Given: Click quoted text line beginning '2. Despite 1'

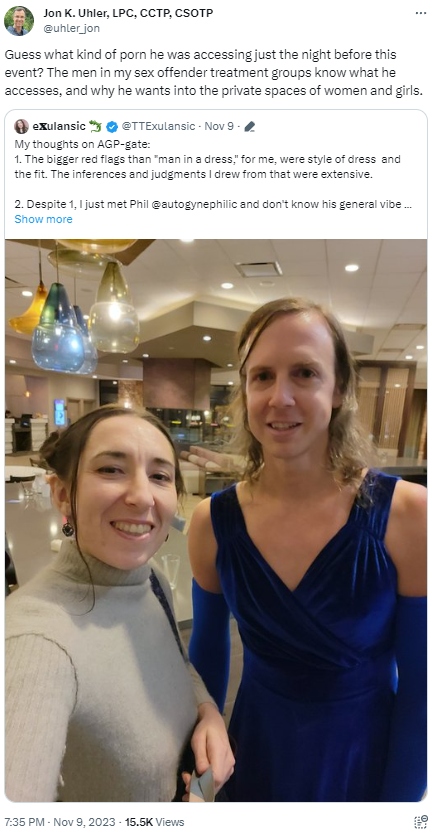Looking at the screenshot, I should [x=213, y=204].
